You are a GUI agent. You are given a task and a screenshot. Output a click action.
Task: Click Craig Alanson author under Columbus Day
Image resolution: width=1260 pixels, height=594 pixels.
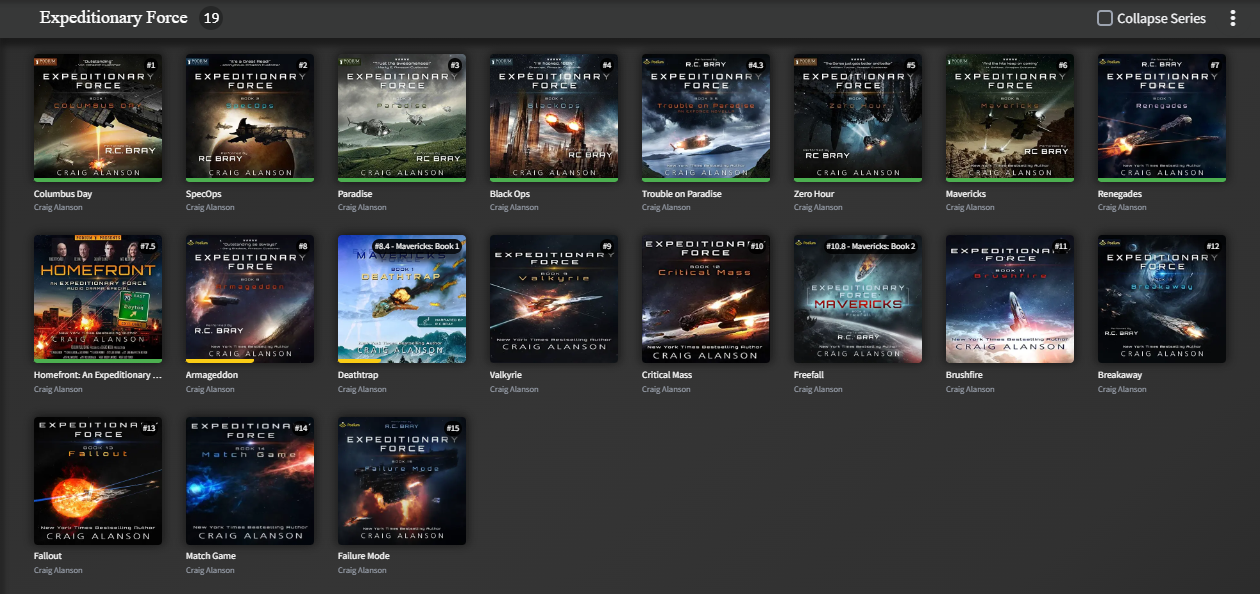pos(58,208)
